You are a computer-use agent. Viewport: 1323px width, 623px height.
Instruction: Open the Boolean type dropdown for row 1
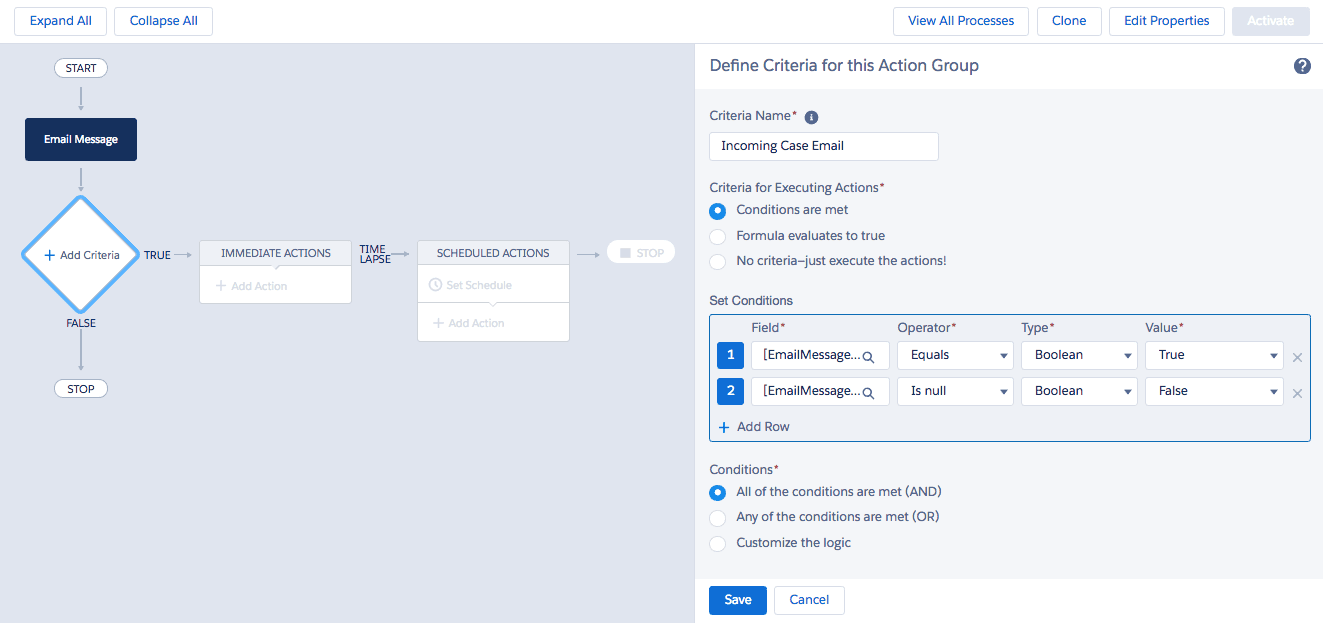coord(1079,355)
